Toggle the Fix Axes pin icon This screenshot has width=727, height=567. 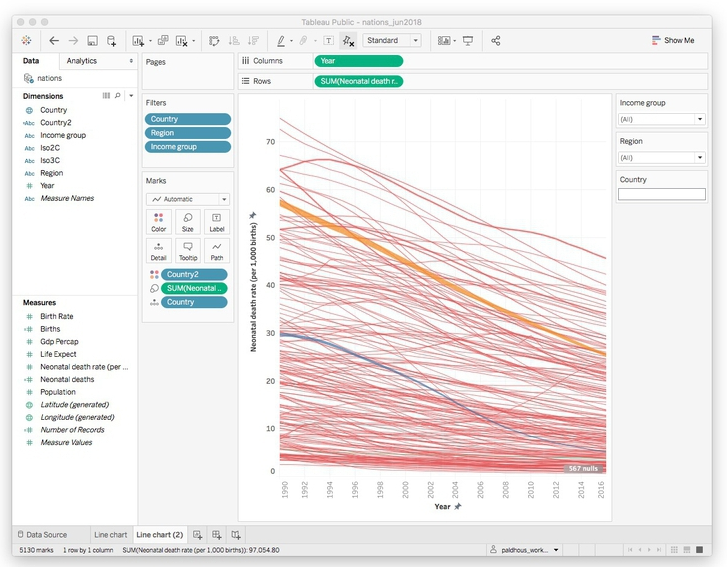[x=348, y=41]
